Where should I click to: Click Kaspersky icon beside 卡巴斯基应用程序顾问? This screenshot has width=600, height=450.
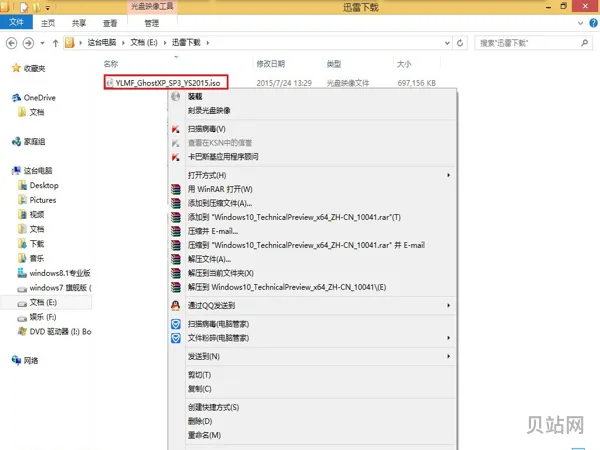pyautogui.click(x=176, y=157)
